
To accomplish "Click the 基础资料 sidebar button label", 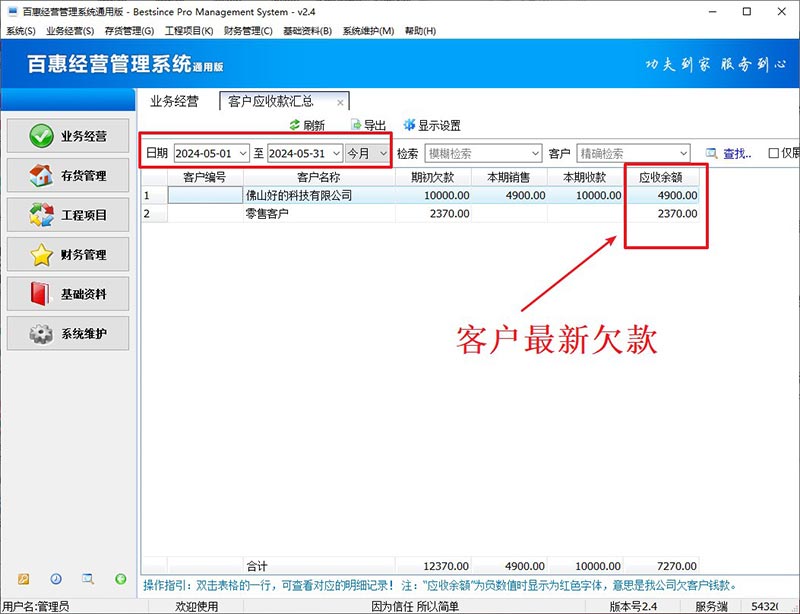I will [84, 294].
